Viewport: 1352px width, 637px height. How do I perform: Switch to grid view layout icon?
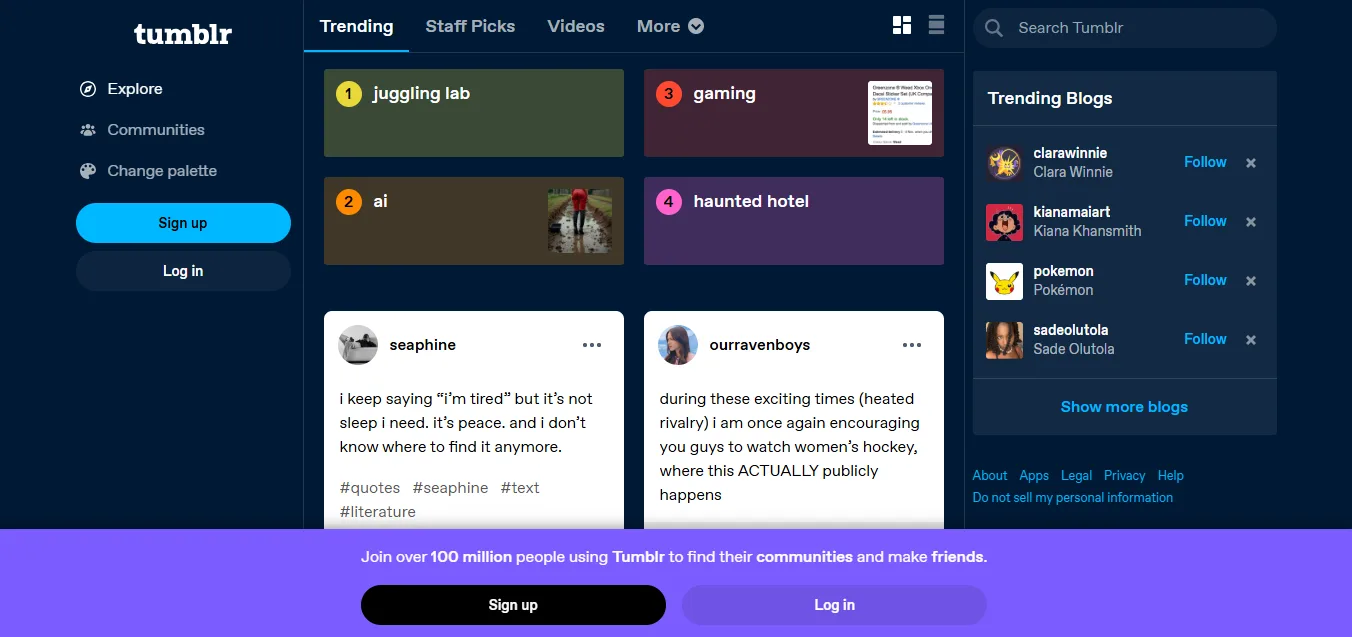pyautogui.click(x=902, y=26)
